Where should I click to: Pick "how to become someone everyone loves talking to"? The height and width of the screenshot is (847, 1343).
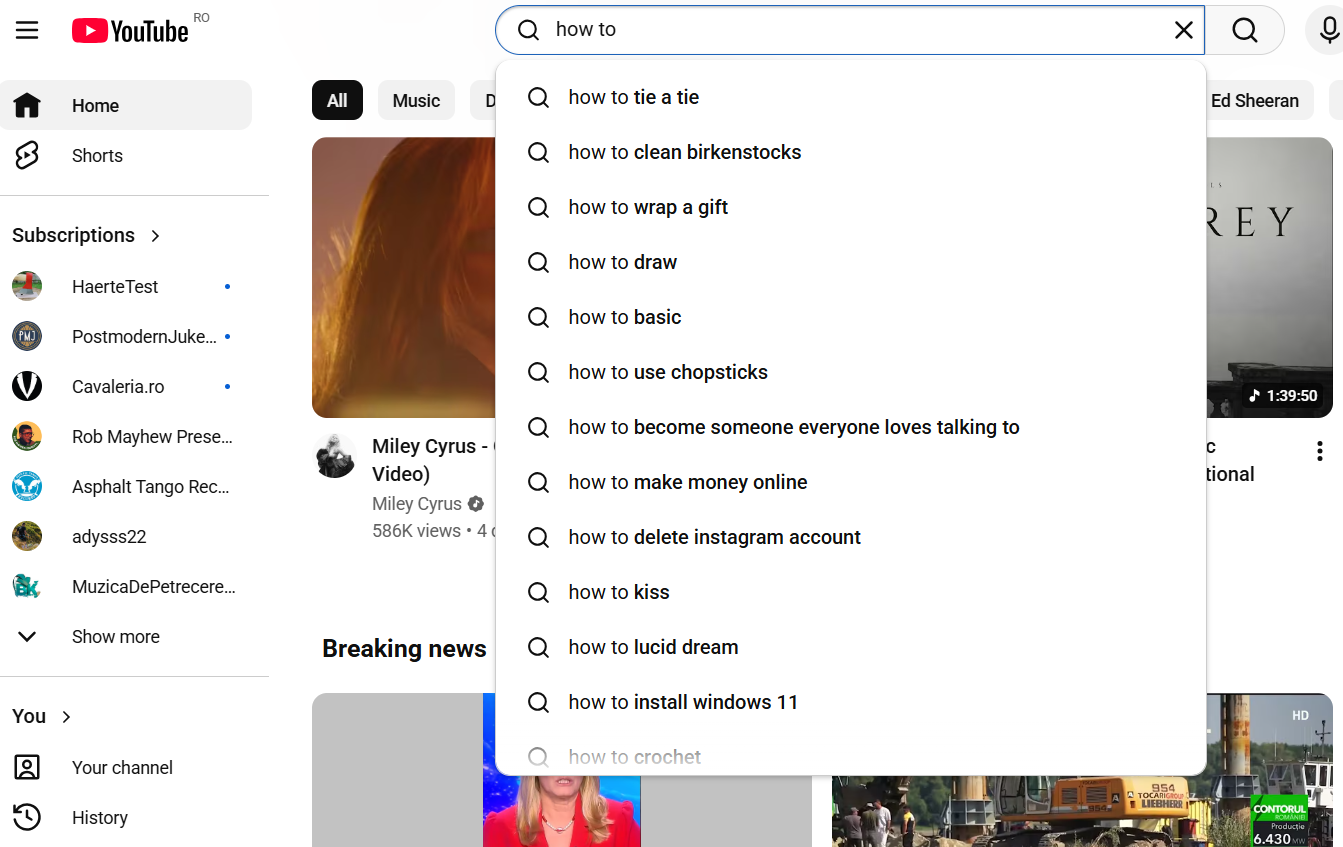[x=850, y=427]
